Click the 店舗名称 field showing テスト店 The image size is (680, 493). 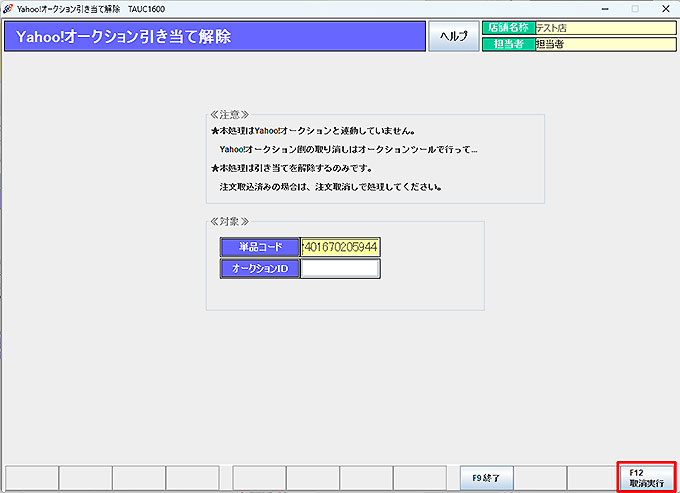[x=606, y=28]
